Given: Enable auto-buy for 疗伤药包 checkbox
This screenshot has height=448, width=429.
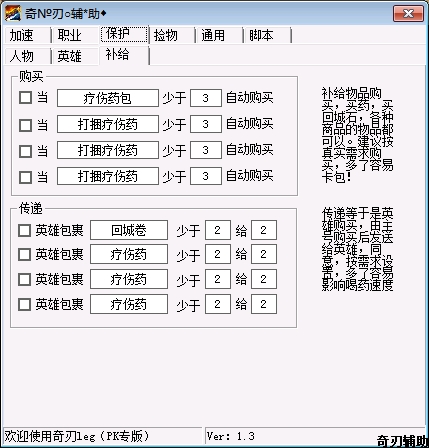Looking at the screenshot, I should (25, 98).
